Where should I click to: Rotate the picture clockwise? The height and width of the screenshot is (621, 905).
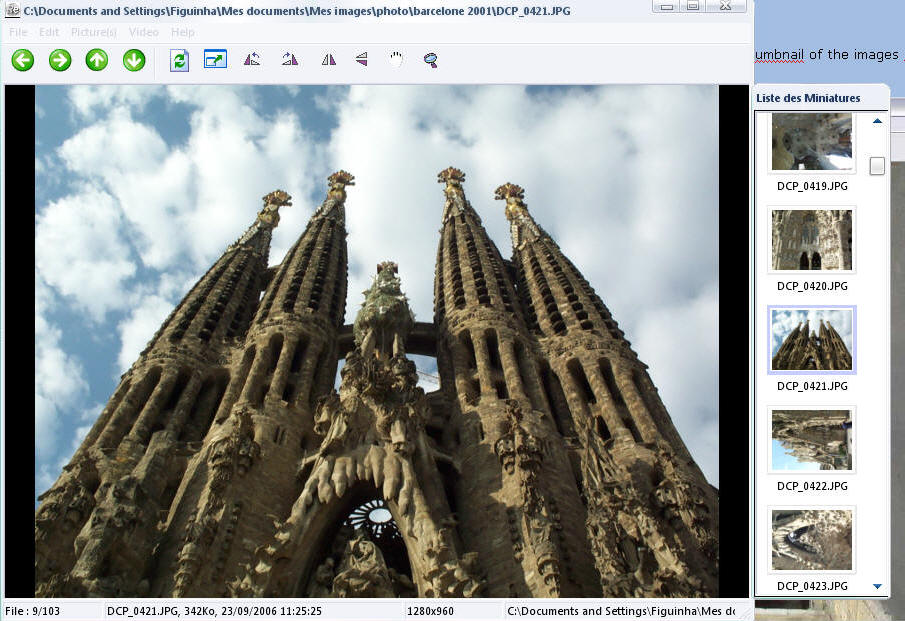pos(290,59)
